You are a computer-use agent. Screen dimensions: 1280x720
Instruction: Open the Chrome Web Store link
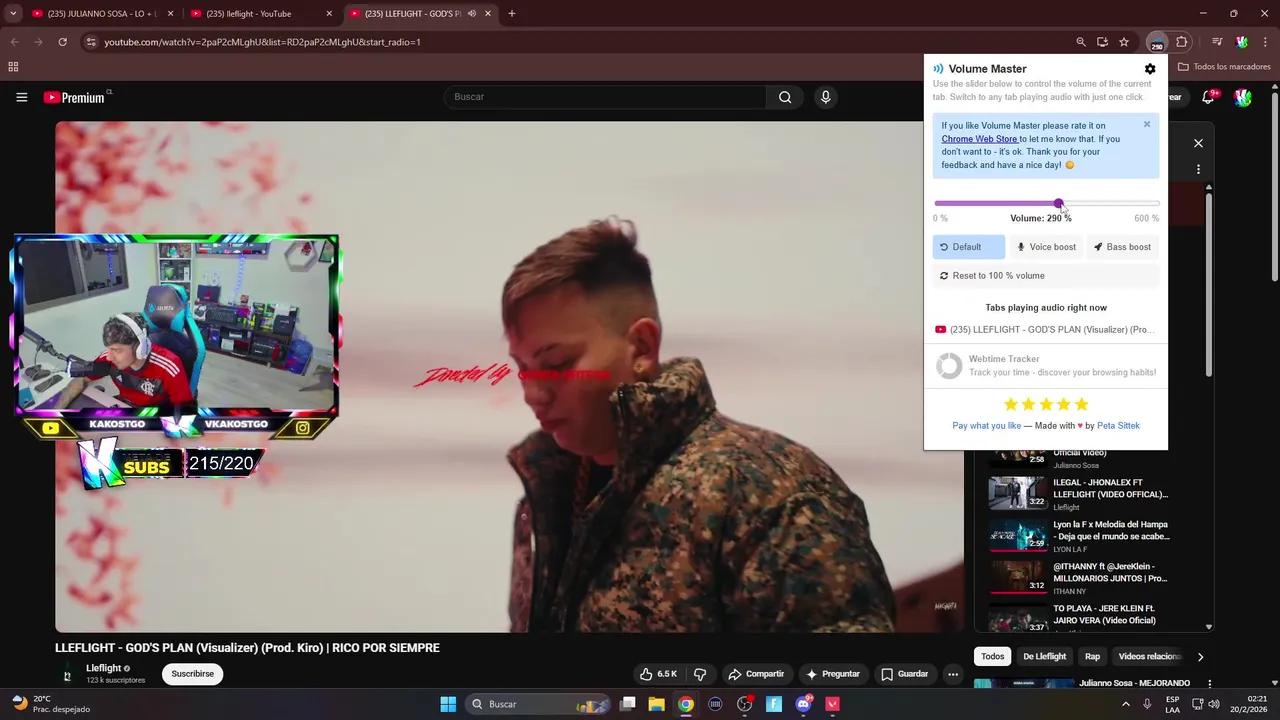coord(979,139)
